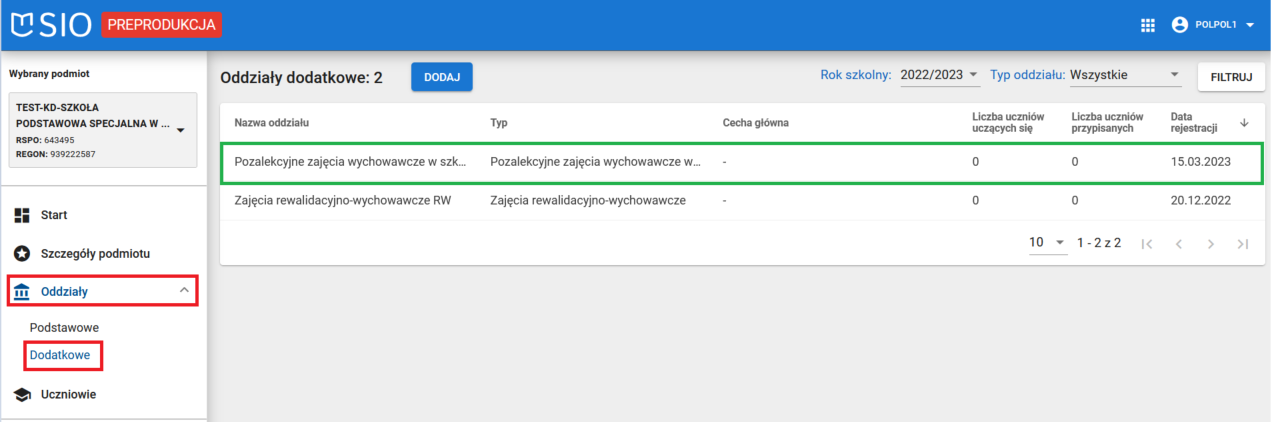
Task: Click the user account avatar icon
Action: click(x=1179, y=25)
